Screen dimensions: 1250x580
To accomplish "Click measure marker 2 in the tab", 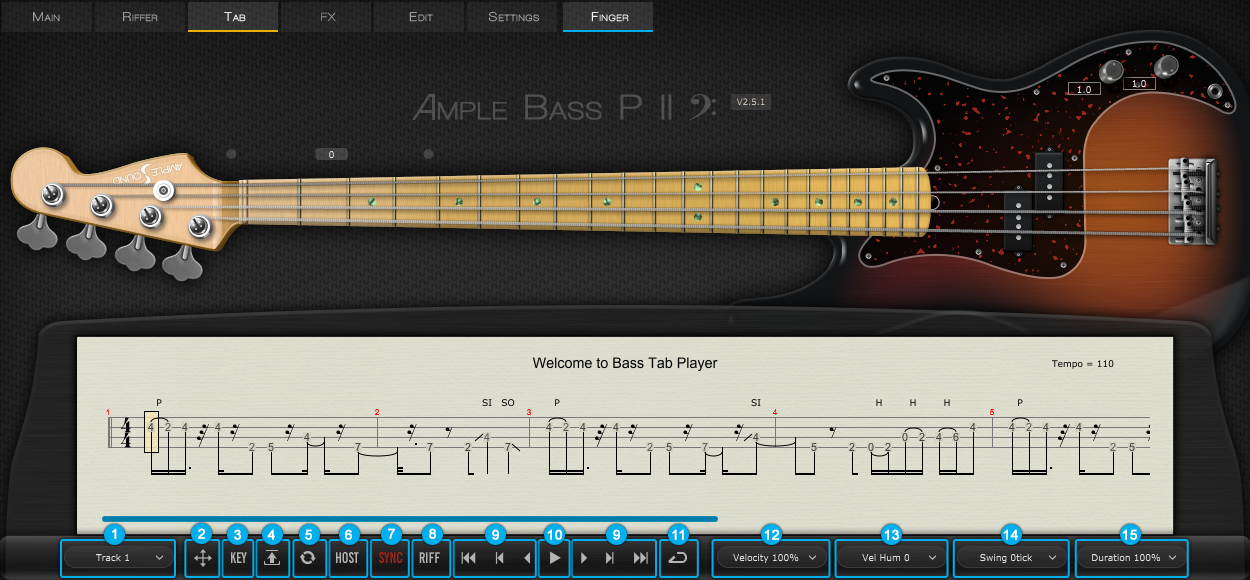I will coord(377,412).
